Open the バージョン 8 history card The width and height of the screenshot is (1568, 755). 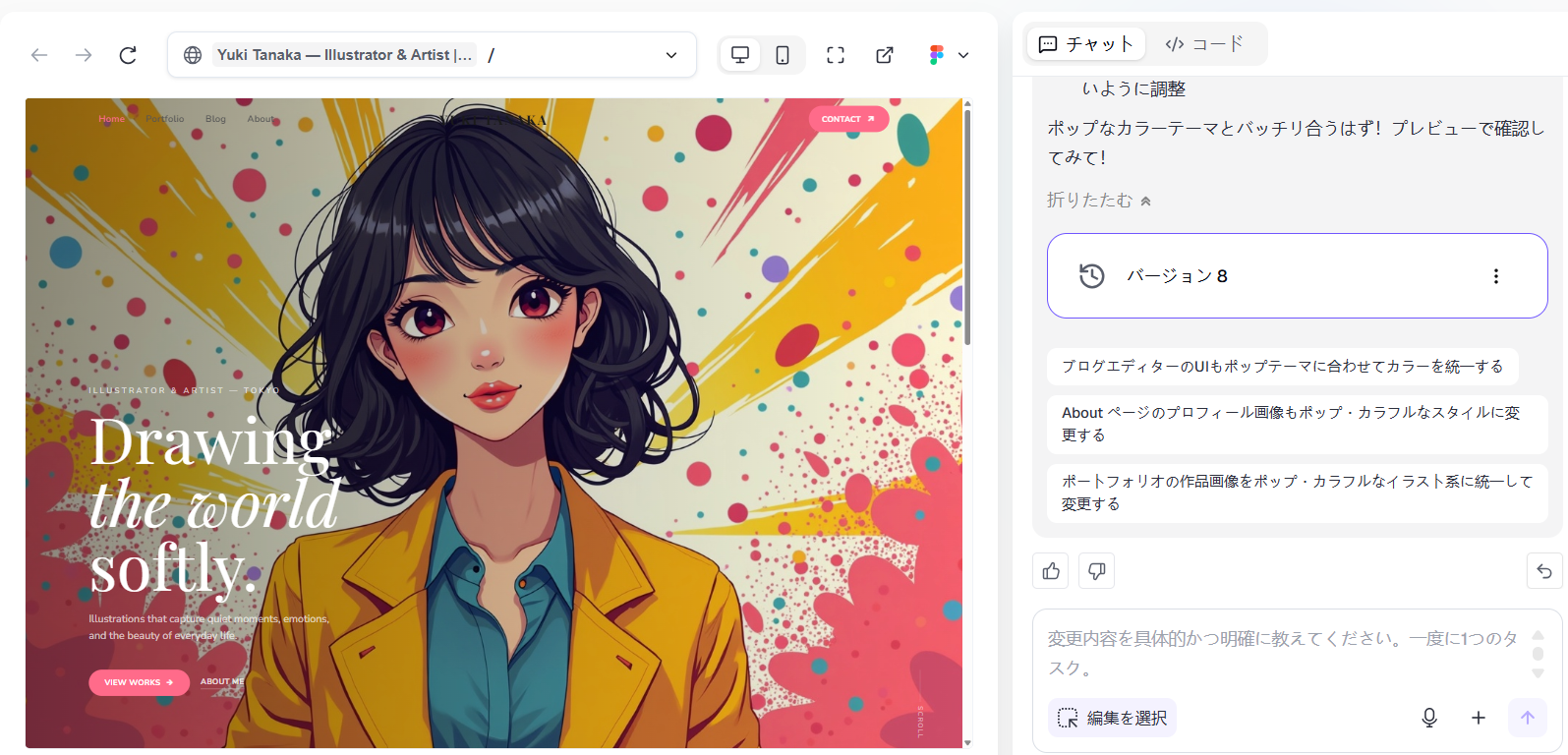click(1298, 275)
